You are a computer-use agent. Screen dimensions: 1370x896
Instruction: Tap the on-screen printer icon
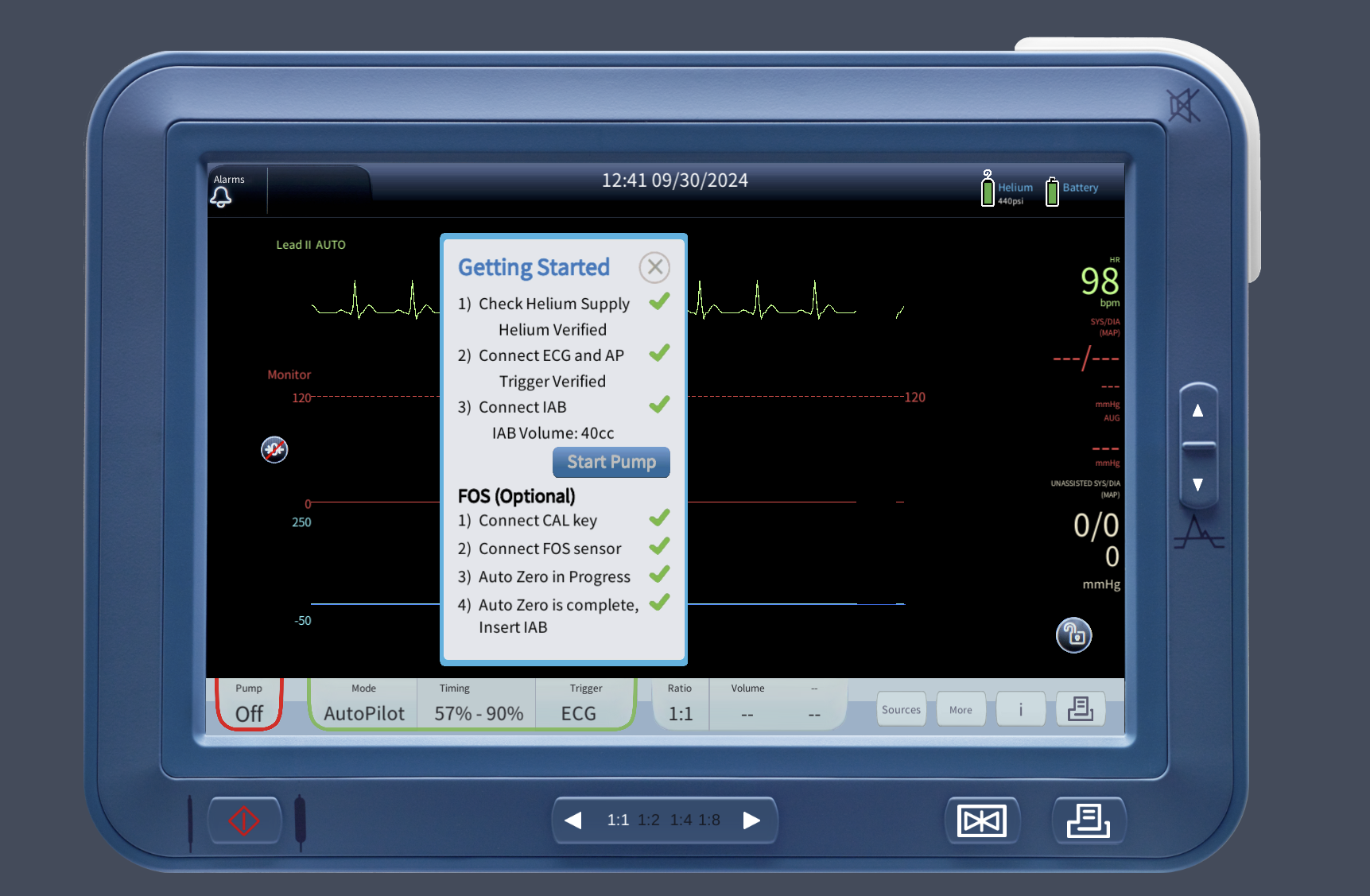1081,708
